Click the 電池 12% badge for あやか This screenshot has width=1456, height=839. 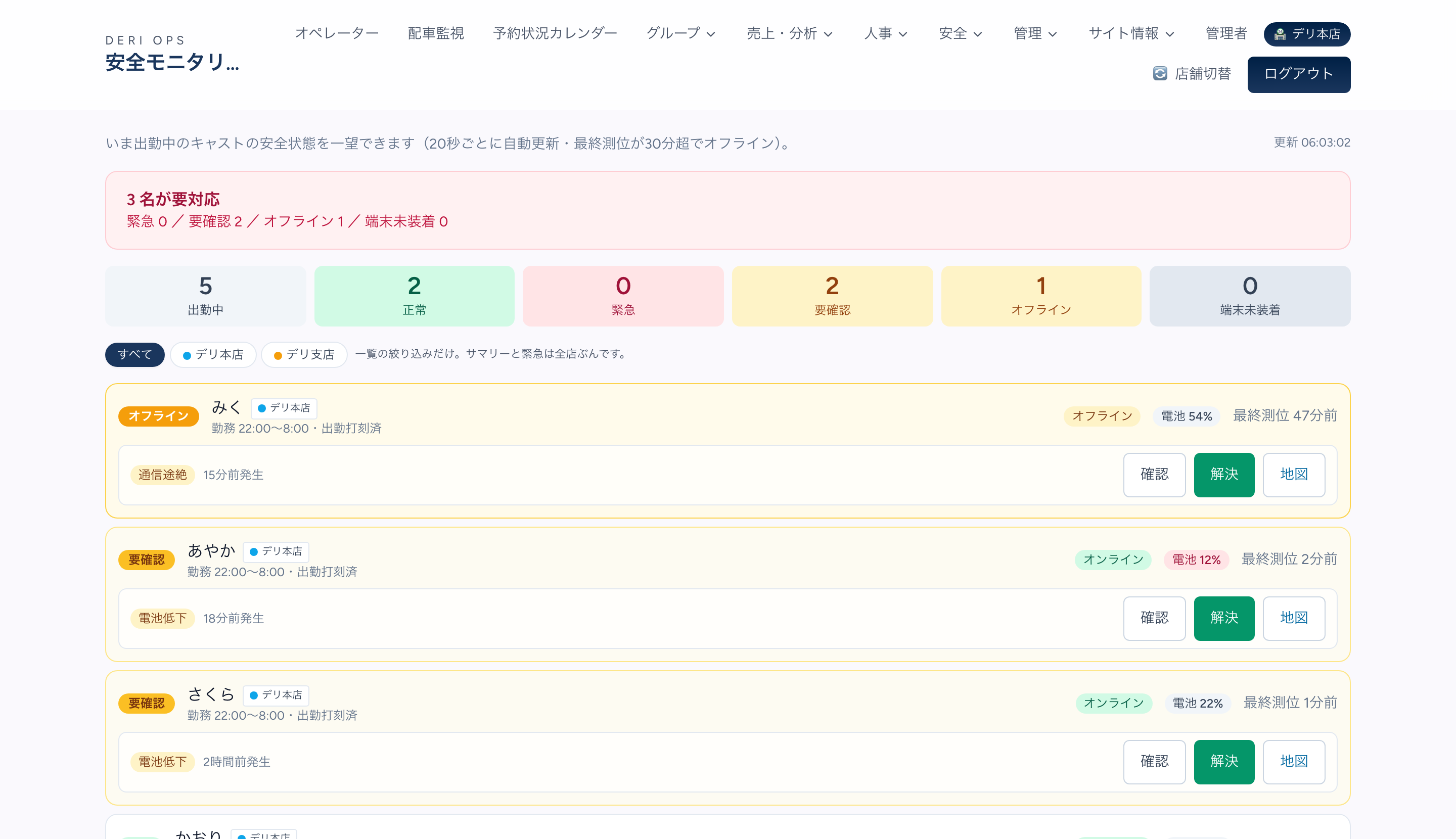[1197, 560]
